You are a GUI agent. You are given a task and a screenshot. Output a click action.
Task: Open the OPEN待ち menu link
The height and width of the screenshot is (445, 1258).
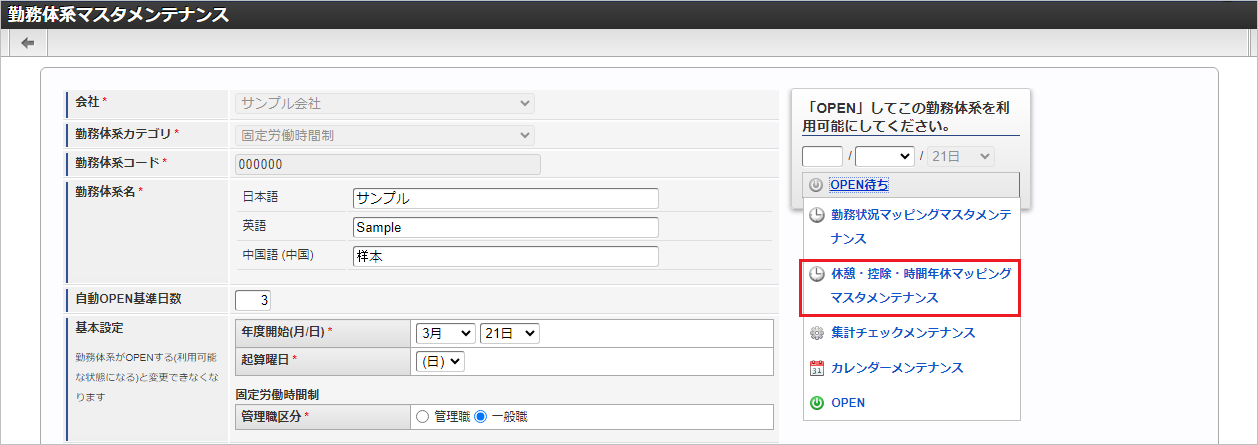click(x=859, y=185)
